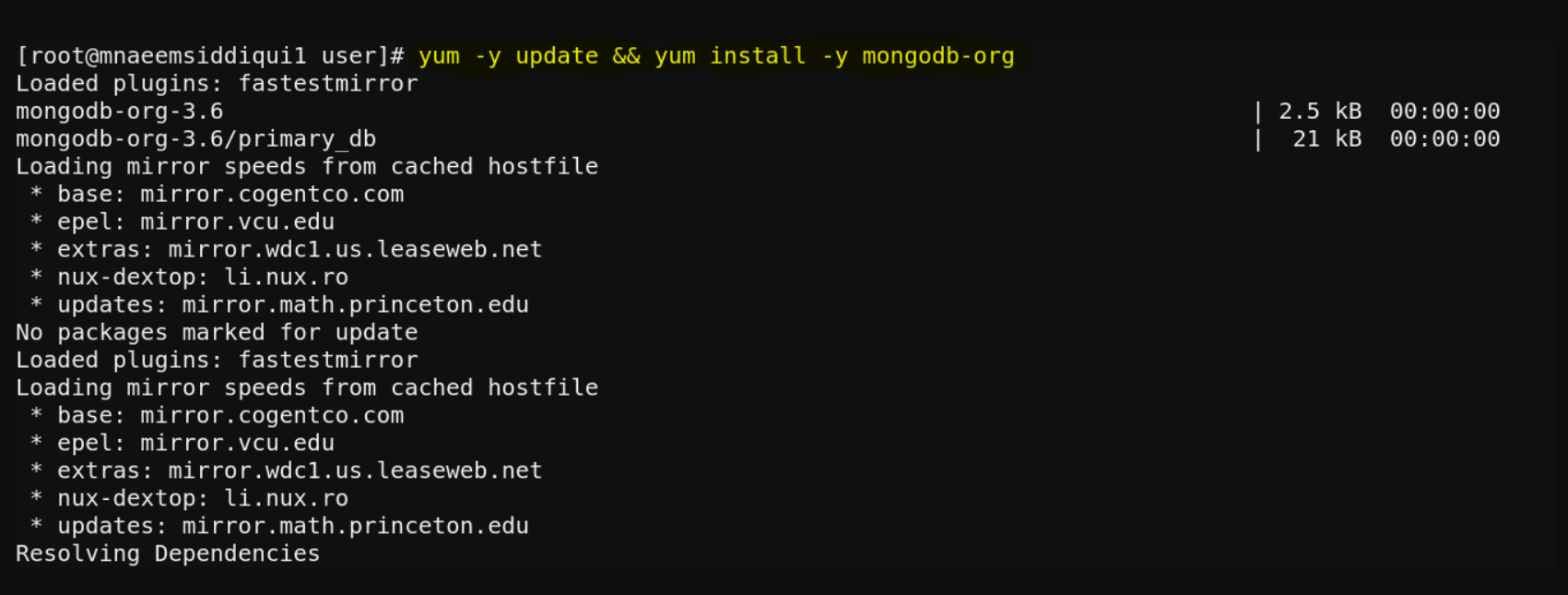Click No packages marked for update line
The width and height of the screenshot is (1568, 595).
point(217,333)
